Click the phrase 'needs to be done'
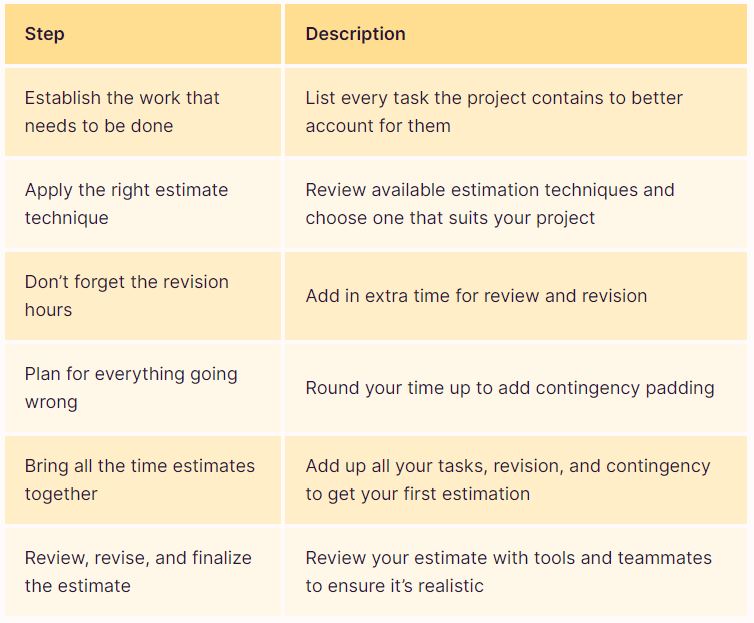Viewport: 754px width, 623px height. (x=99, y=126)
